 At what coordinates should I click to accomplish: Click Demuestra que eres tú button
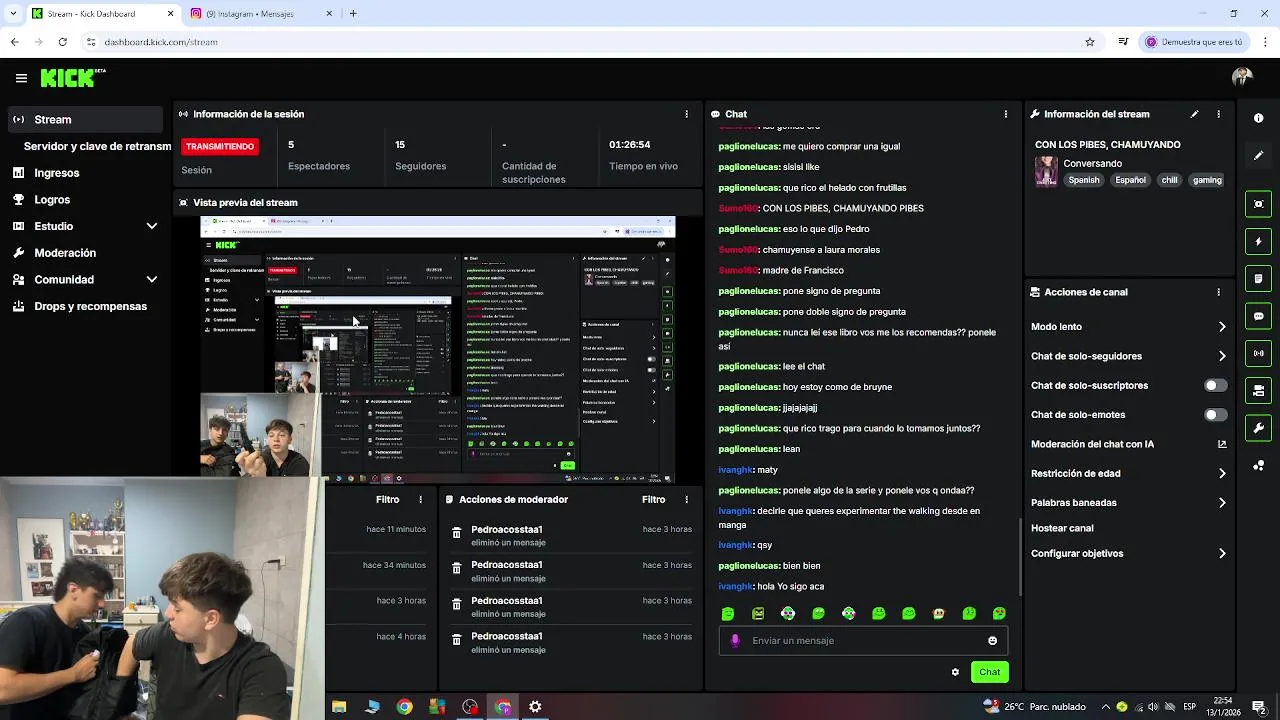(1195, 42)
